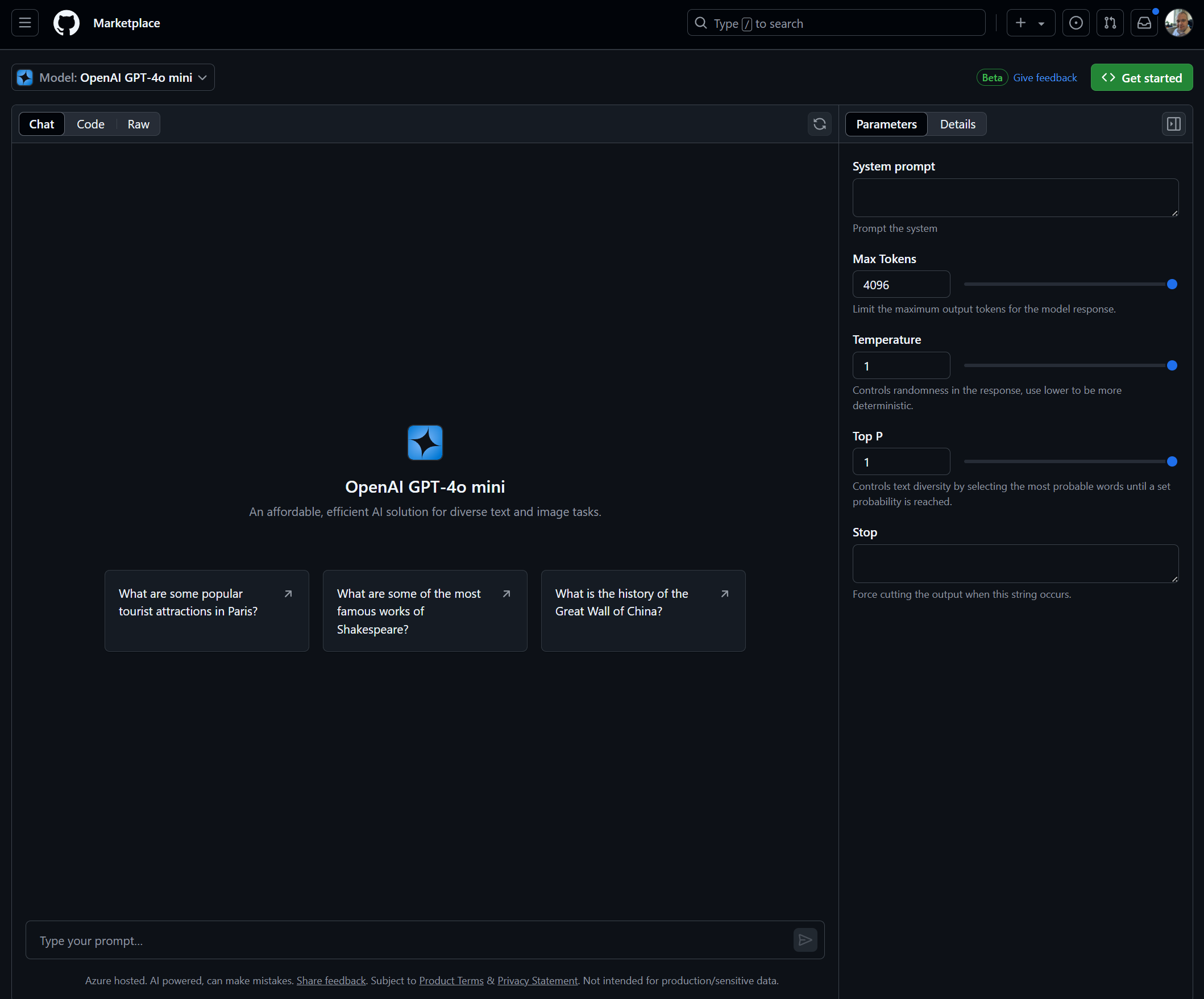Open the issues icon in header
This screenshot has width=1204, height=999.
coord(1076,23)
